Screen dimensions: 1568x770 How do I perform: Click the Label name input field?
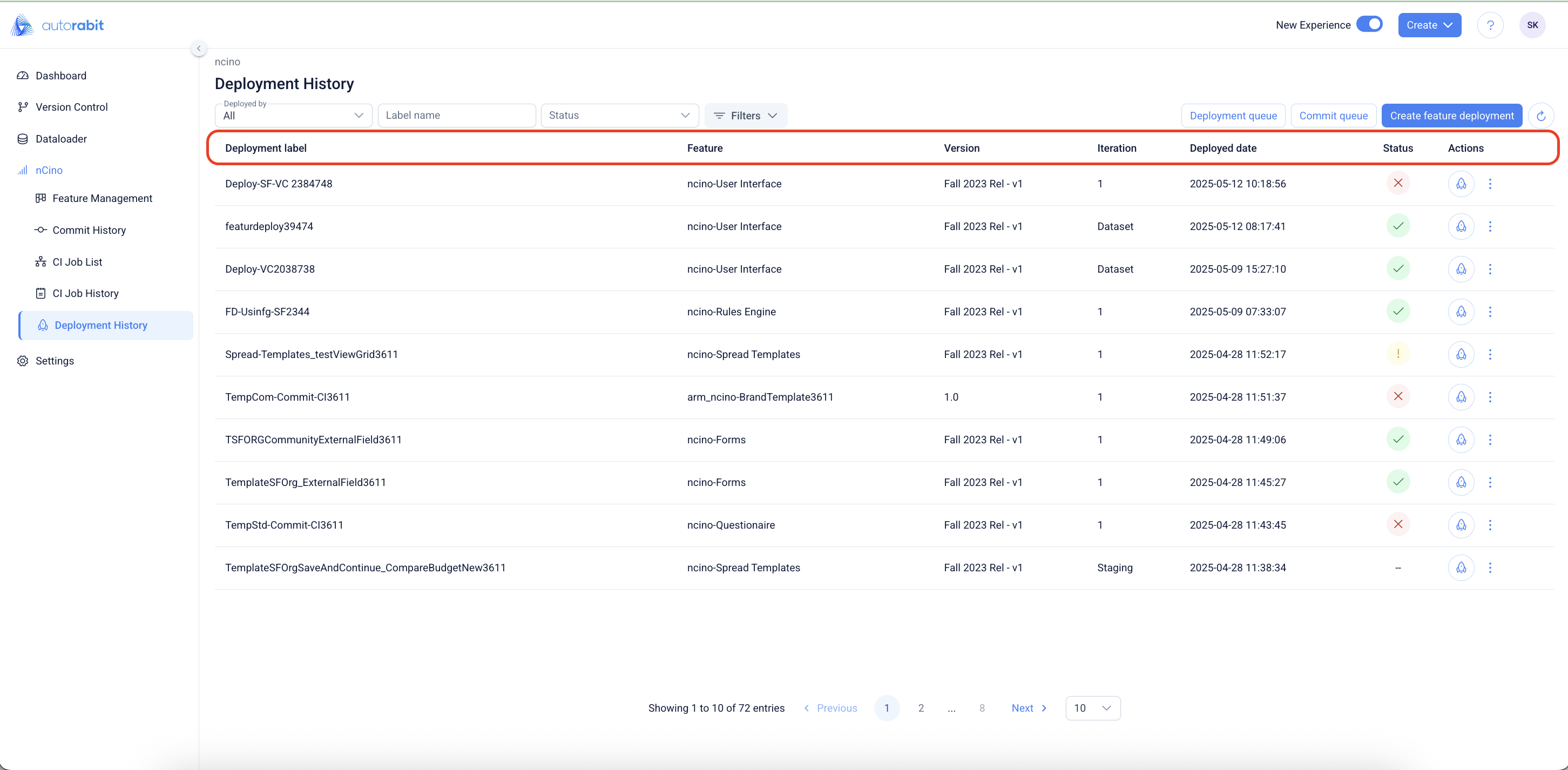pyautogui.click(x=456, y=116)
